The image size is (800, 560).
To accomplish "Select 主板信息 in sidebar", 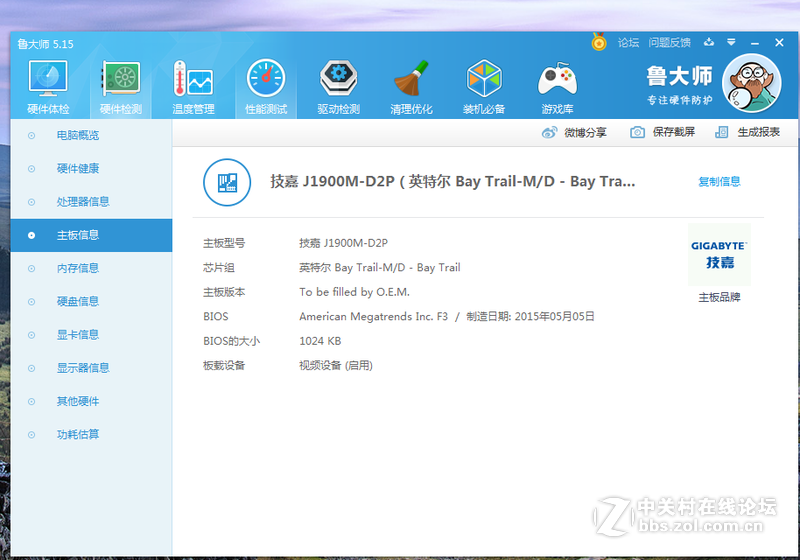I will point(91,235).
